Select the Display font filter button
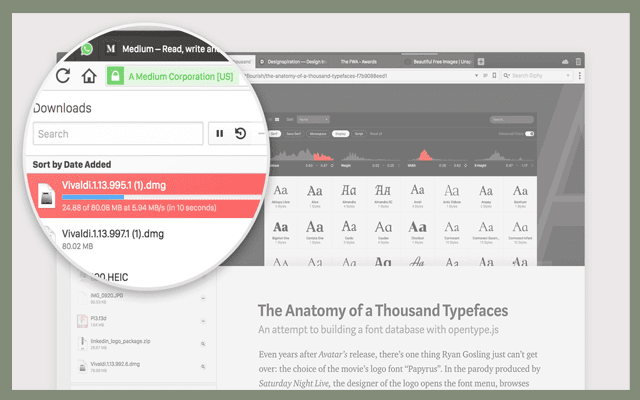Viewport: 640px width, 400px height. pyautogui.click(x=338, y=133)
